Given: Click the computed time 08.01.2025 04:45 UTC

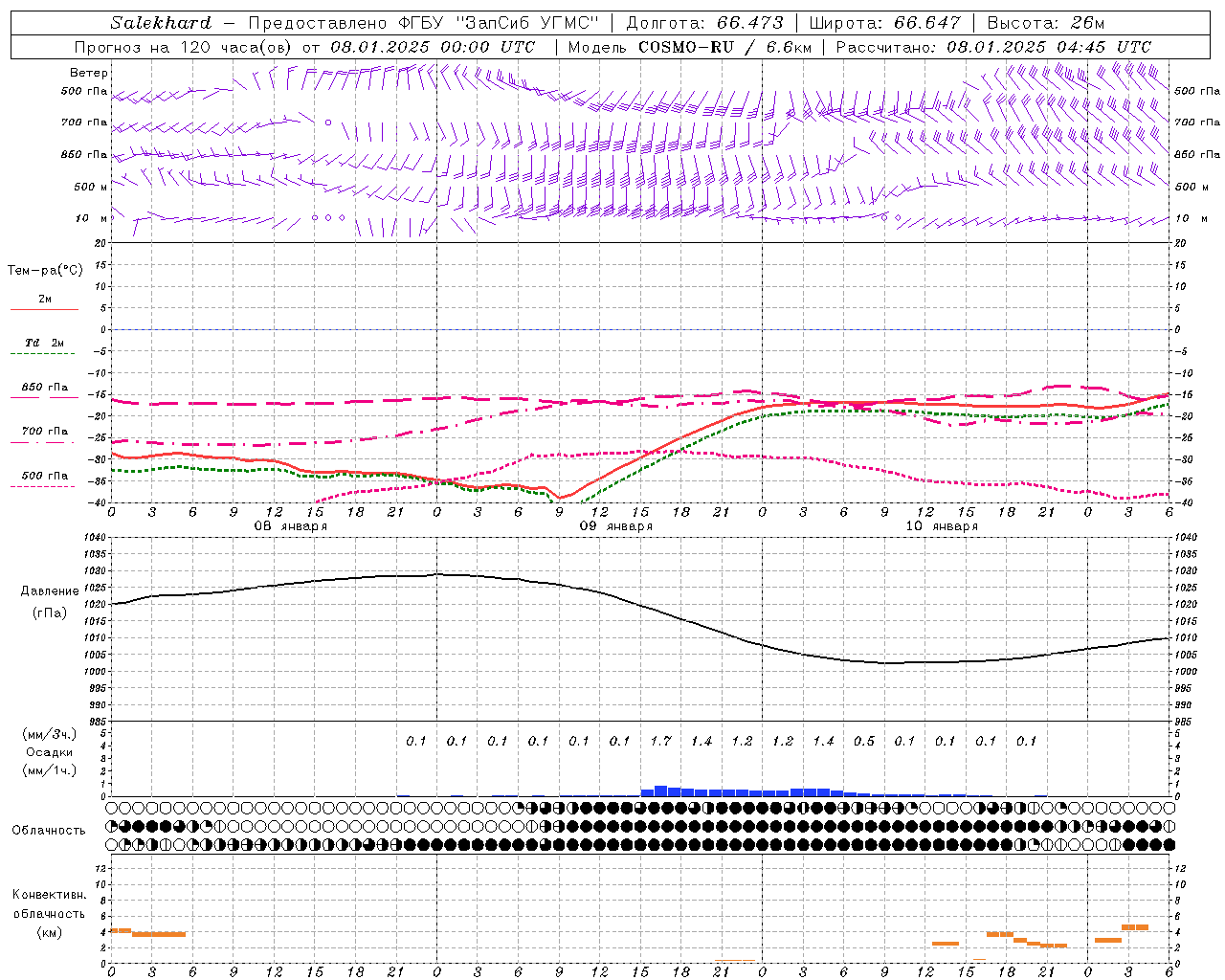Looking at the screenshot, I should pyautogui.click(x=1049, y=47).
